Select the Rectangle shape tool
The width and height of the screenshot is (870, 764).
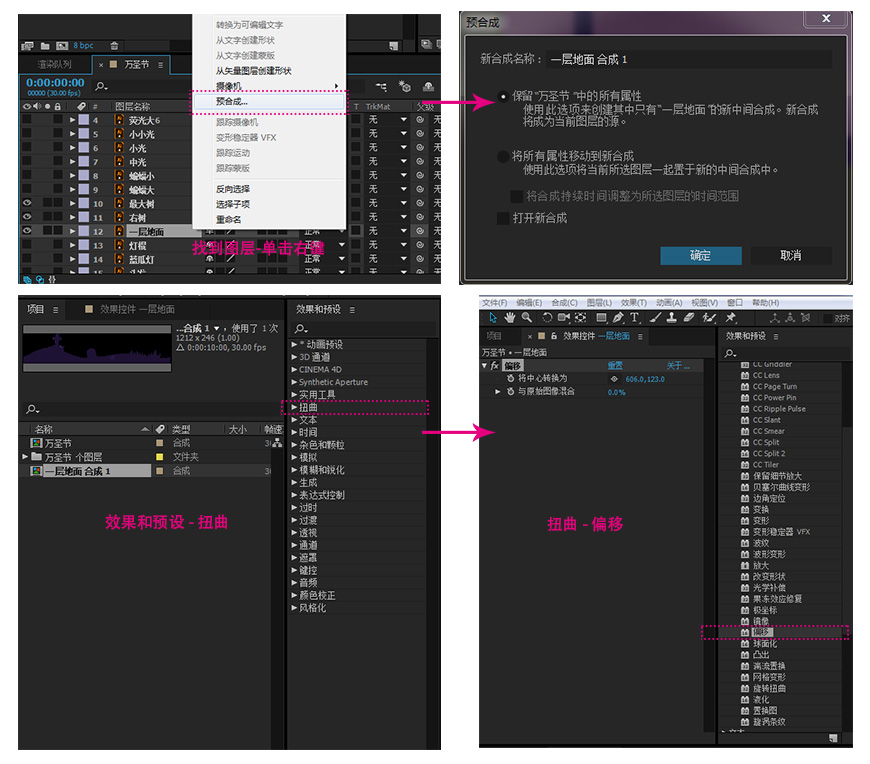pyautogui.click(x=601, y=318)
